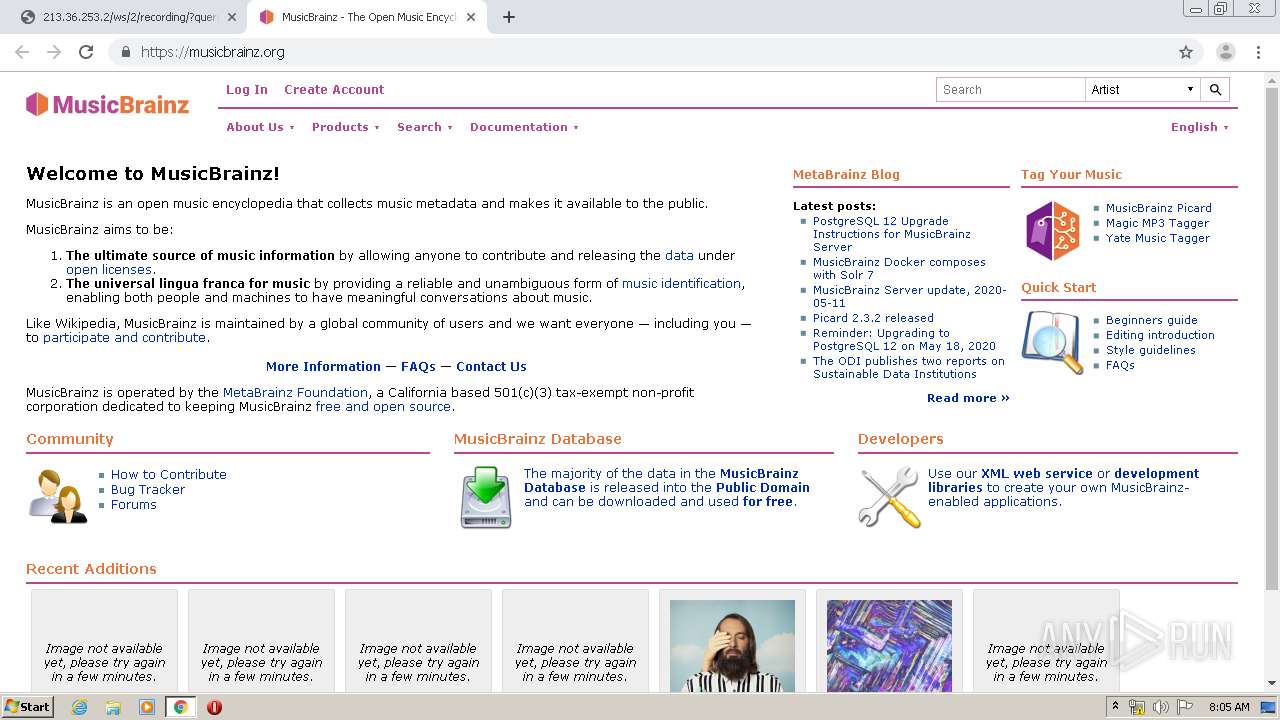Viewport: 1280px width, 720px height.
Task: Open the Style guidelines link
Action: coord(1150,350)
